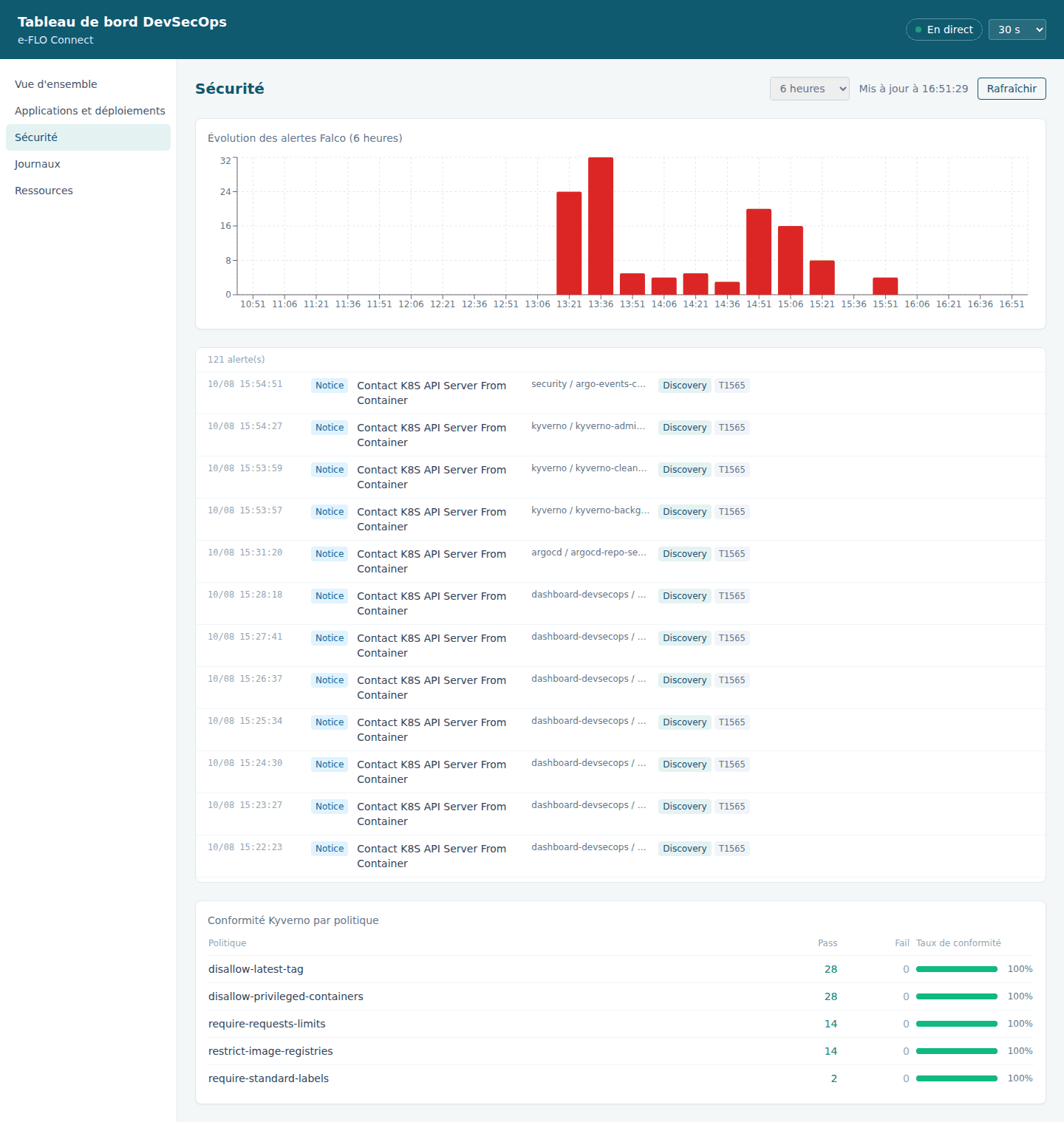1064x1122 pixels.
Task: Click the T1565 tag on the 15:24:30 alert
Action: click(x=732, y=764)
